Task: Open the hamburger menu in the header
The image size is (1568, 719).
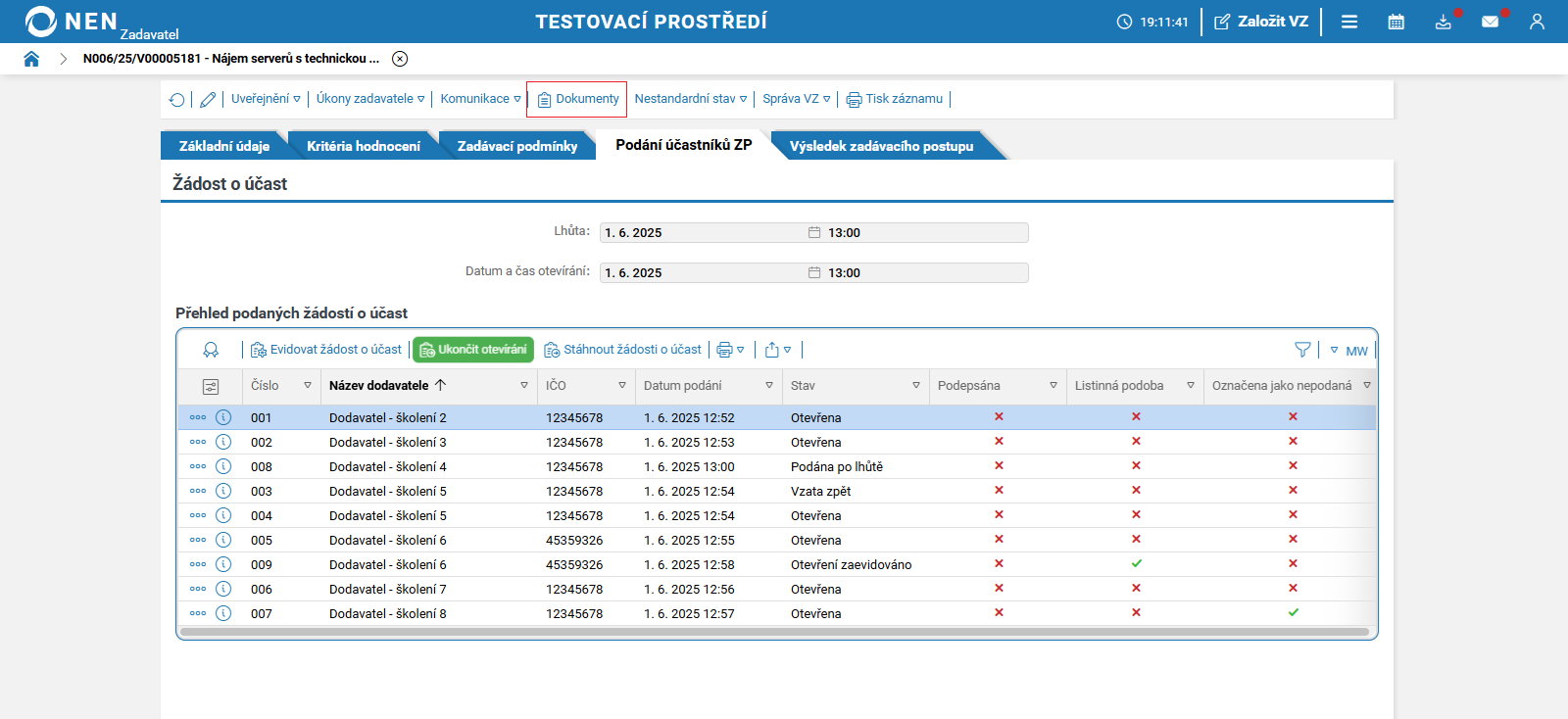Action: (x=1349, y=22)
